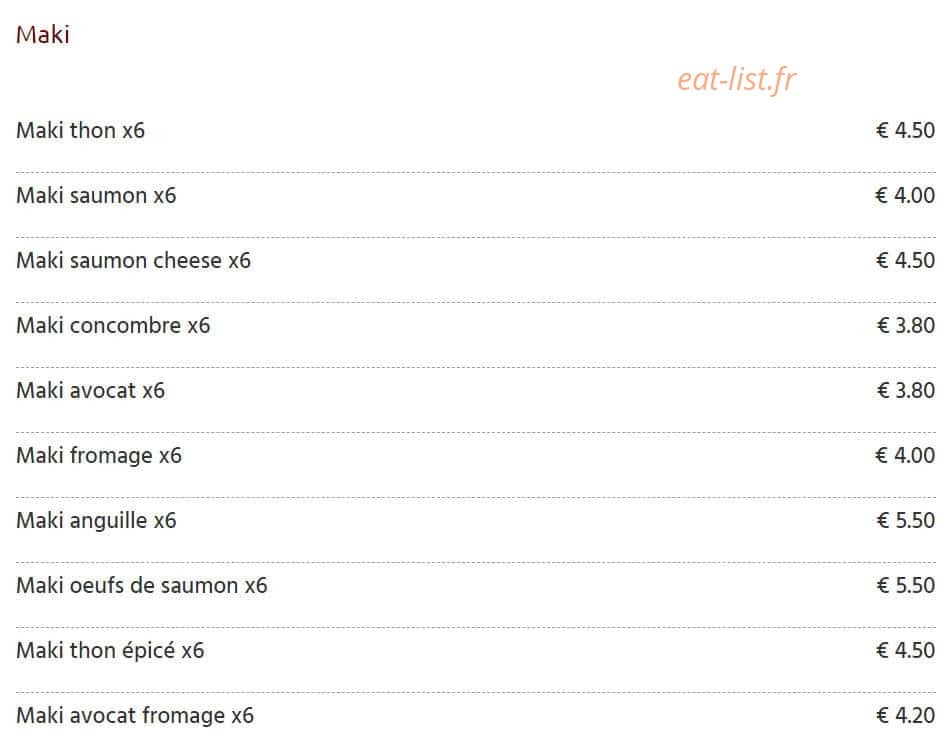Select the Maki concombre x6 item
950x753 pixels.
[x=113, y=325]
